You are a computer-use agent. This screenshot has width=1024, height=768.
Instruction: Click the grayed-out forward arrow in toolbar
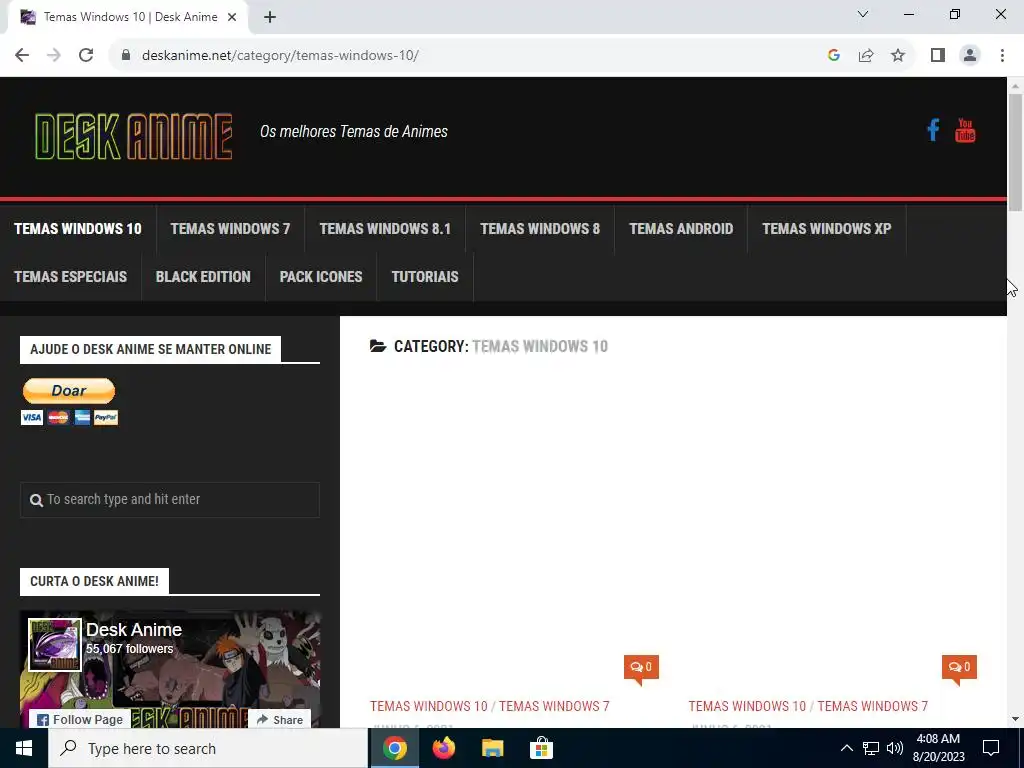click(54, 55)
